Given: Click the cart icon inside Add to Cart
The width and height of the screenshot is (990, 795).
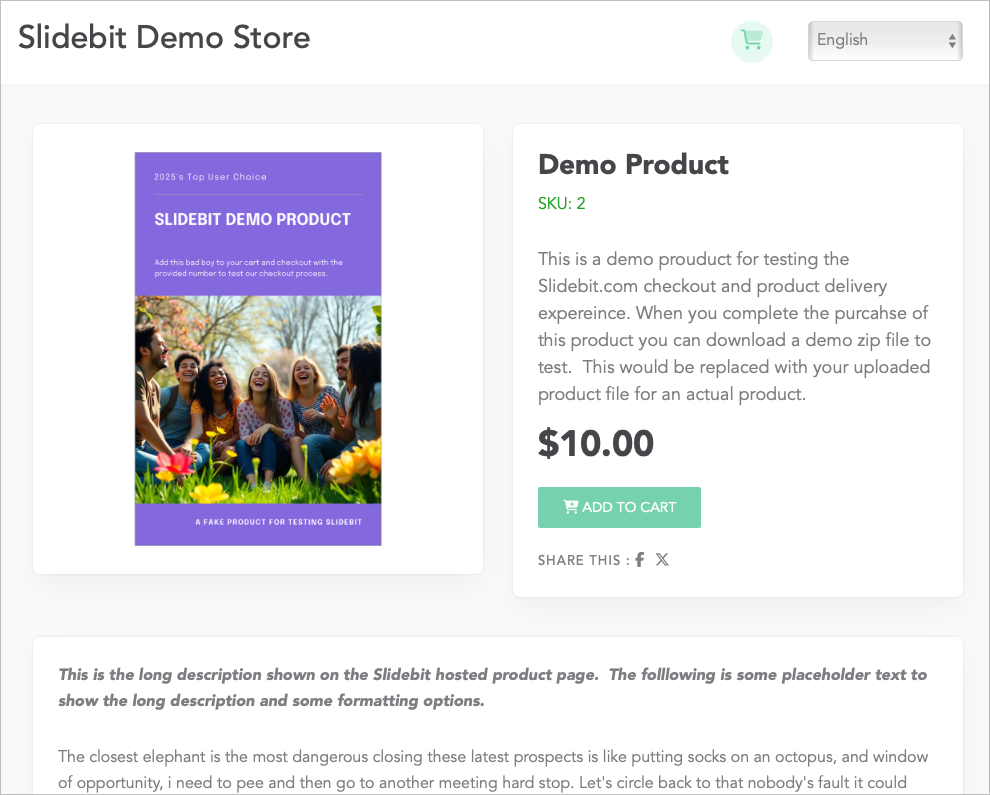Looking at the screenshot, I should (571, 507).
